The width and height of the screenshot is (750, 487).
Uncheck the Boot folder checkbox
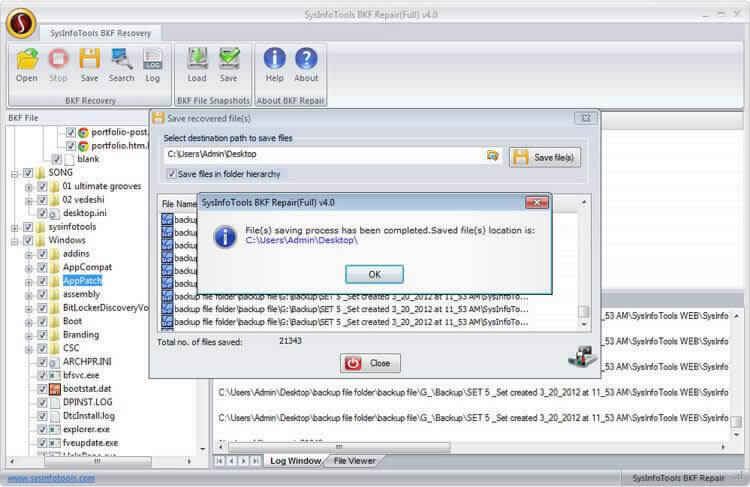[42, 321]
